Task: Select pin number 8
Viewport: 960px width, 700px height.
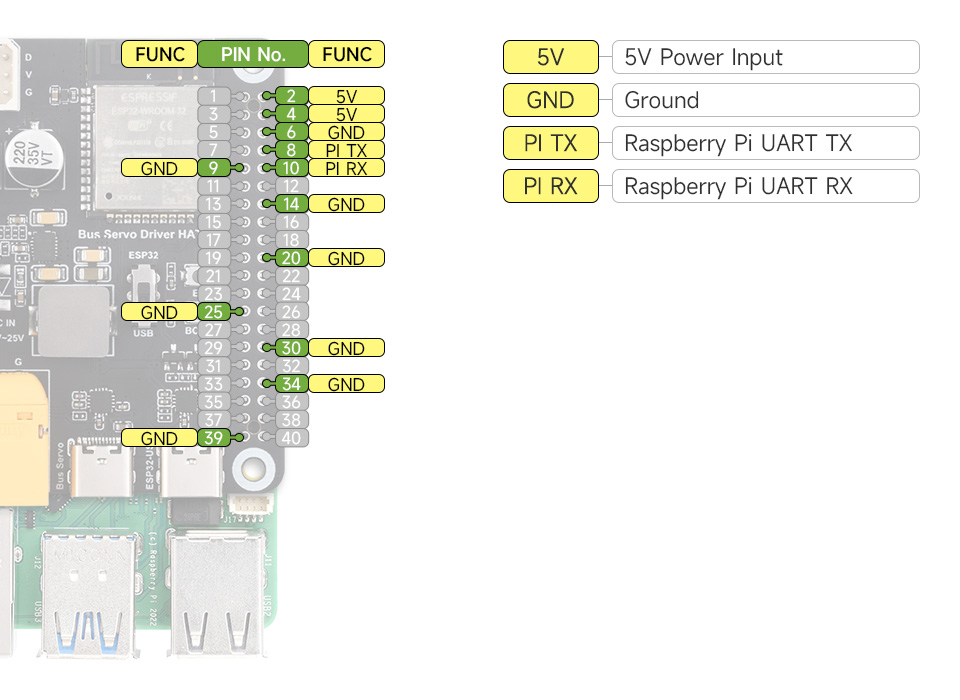Action: 291,150
